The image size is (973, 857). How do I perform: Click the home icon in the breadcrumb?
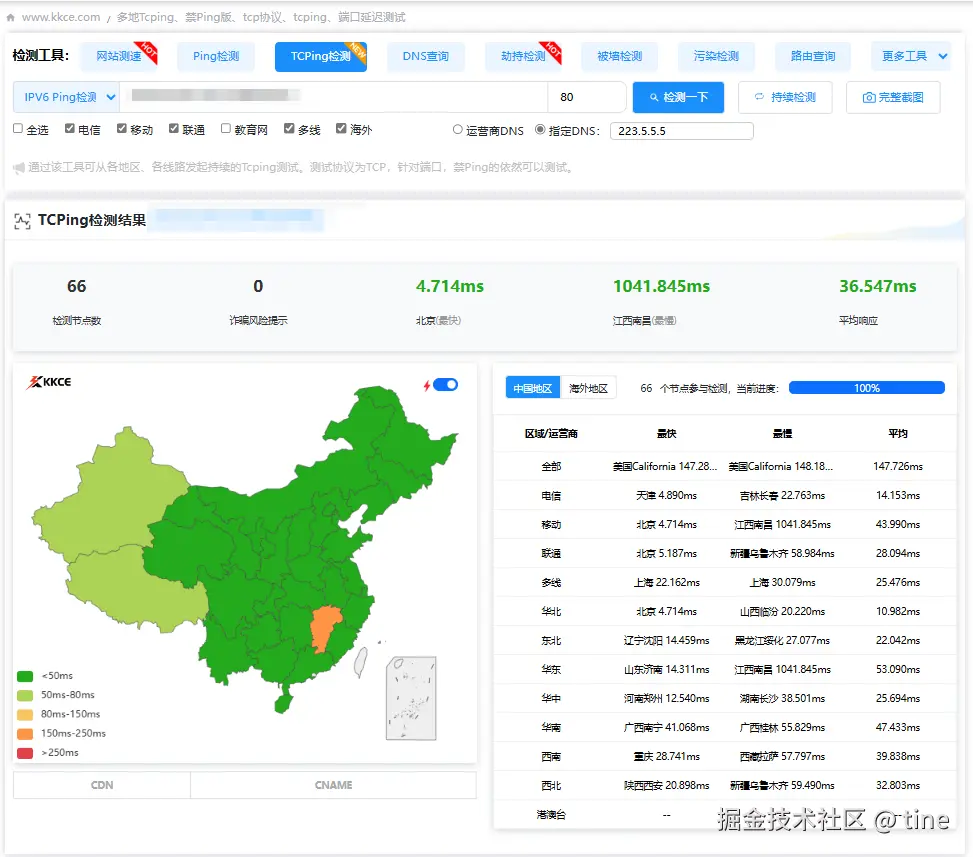(11, 18)
